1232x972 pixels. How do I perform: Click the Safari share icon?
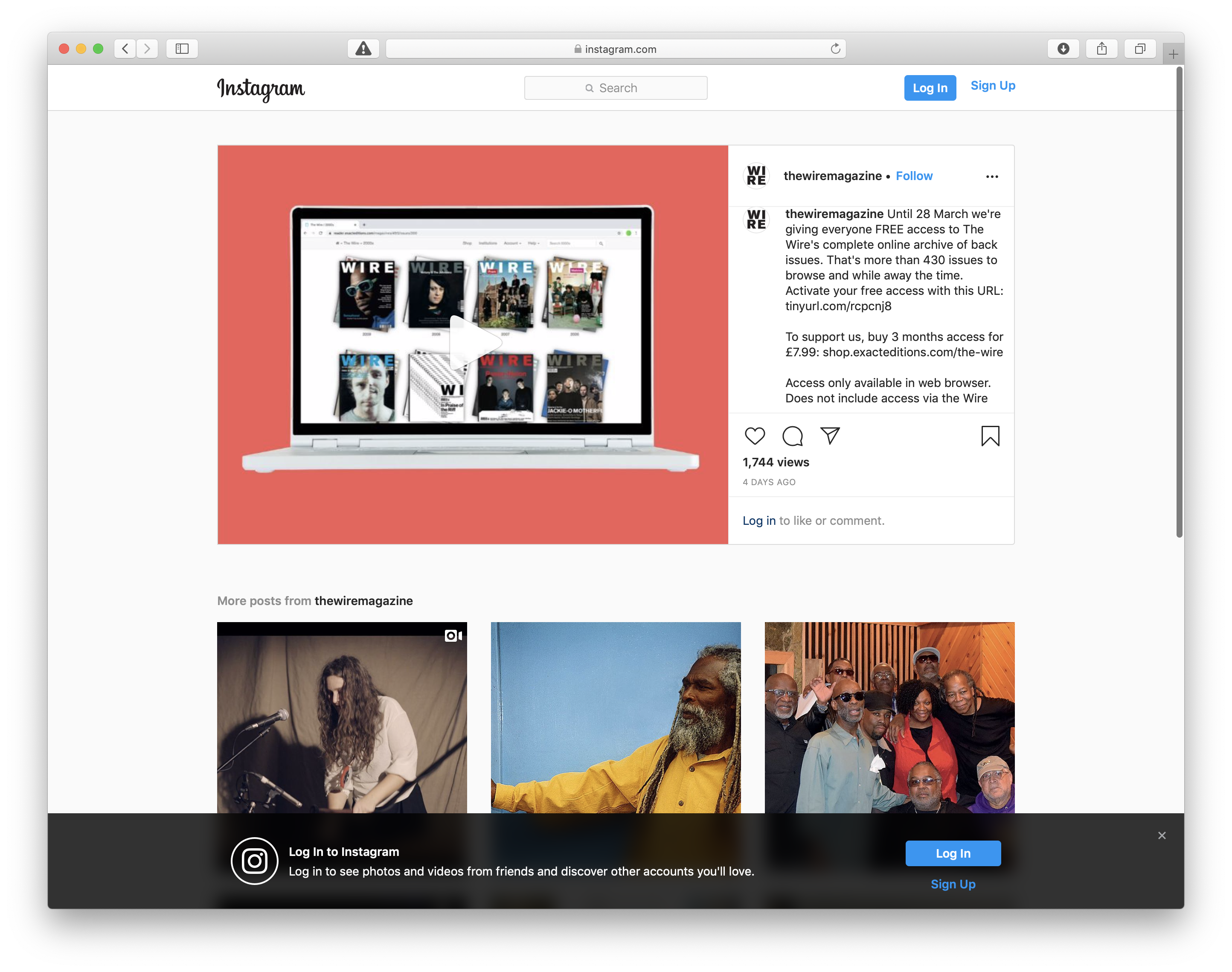point(1102,49)
